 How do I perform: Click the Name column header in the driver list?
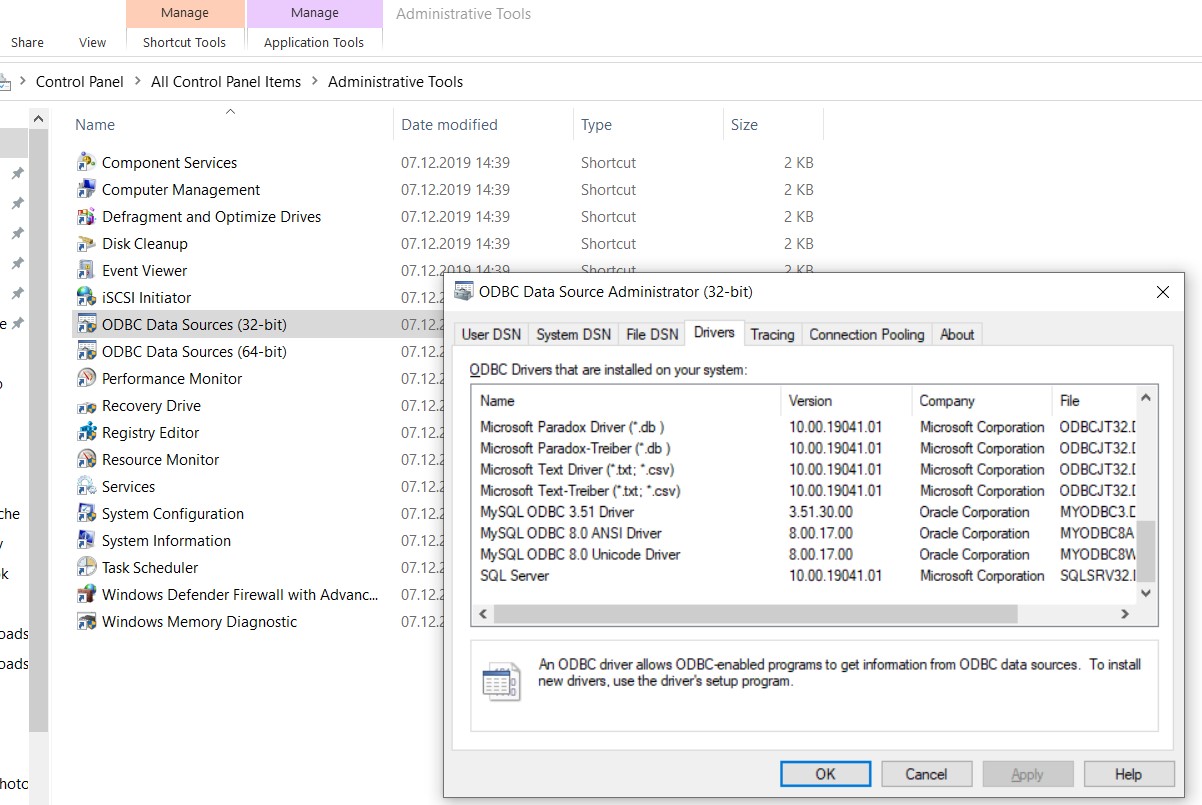point(497,401)
